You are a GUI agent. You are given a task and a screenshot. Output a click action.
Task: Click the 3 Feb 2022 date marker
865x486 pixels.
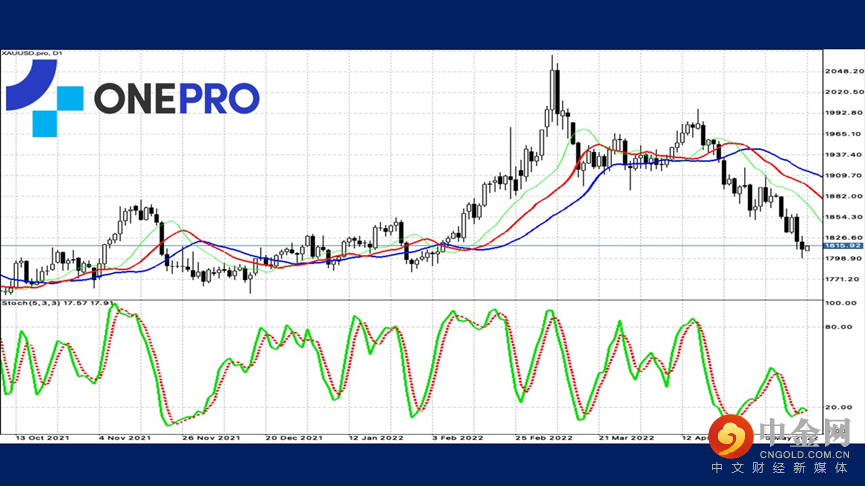458,437
